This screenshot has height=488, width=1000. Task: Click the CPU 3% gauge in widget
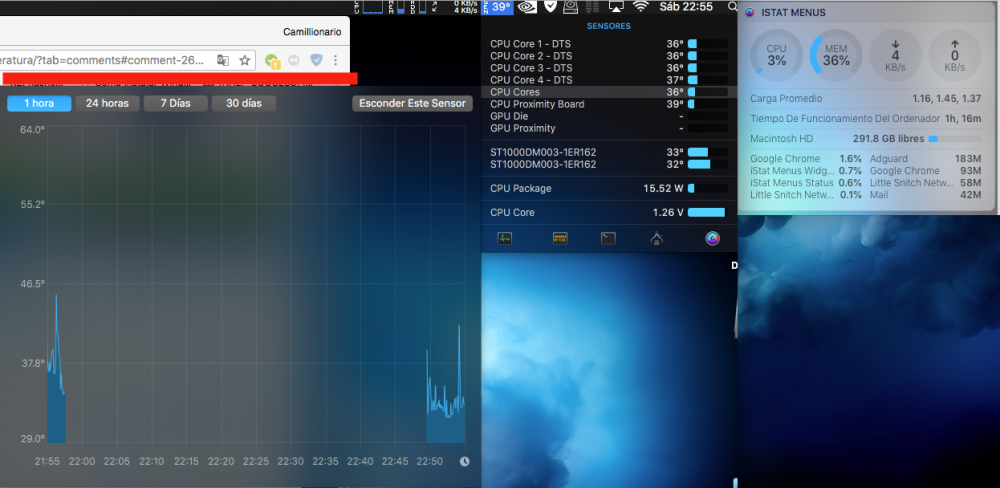(x=776, y=55)
